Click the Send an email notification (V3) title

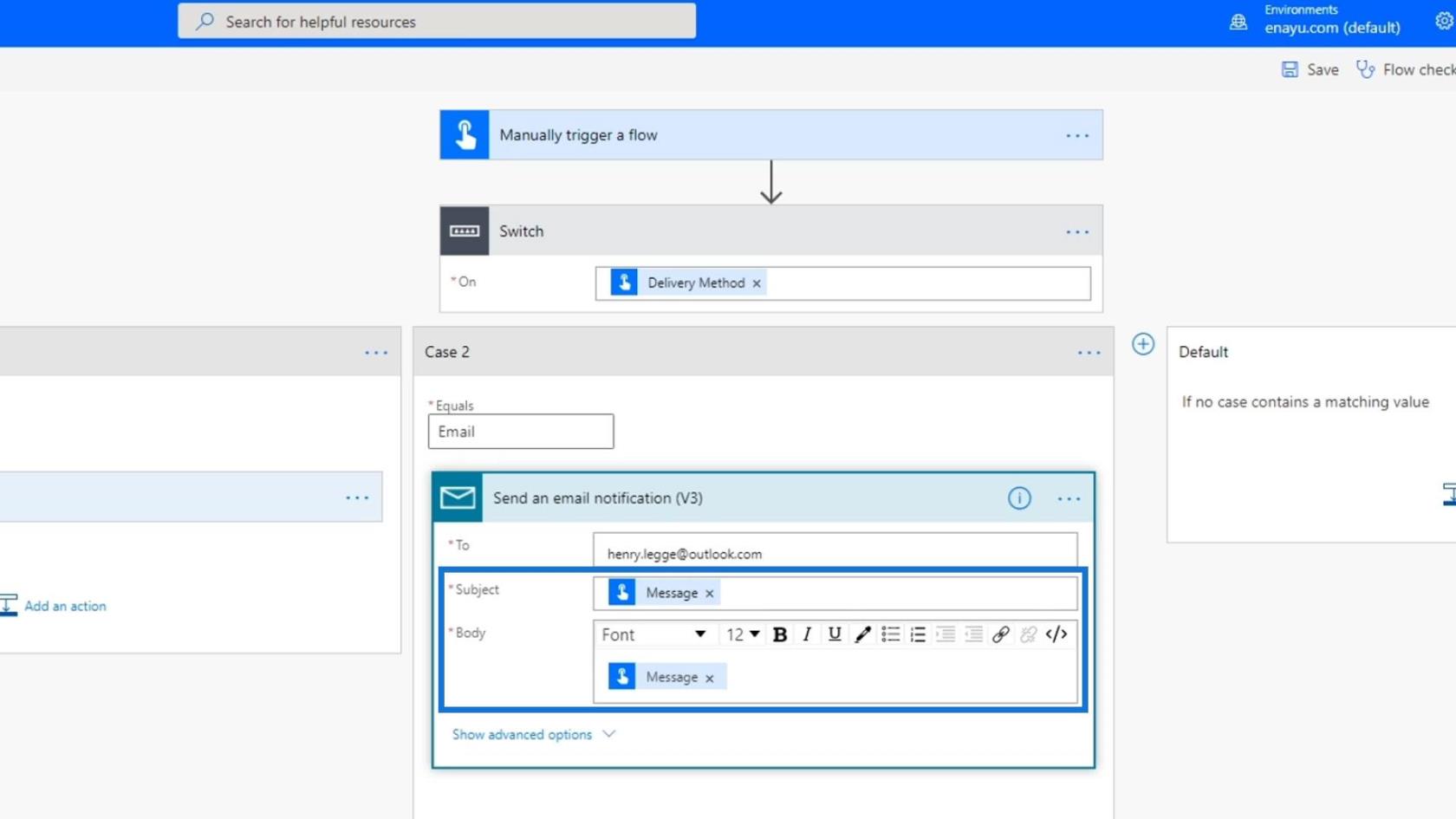tap(598, 498)
